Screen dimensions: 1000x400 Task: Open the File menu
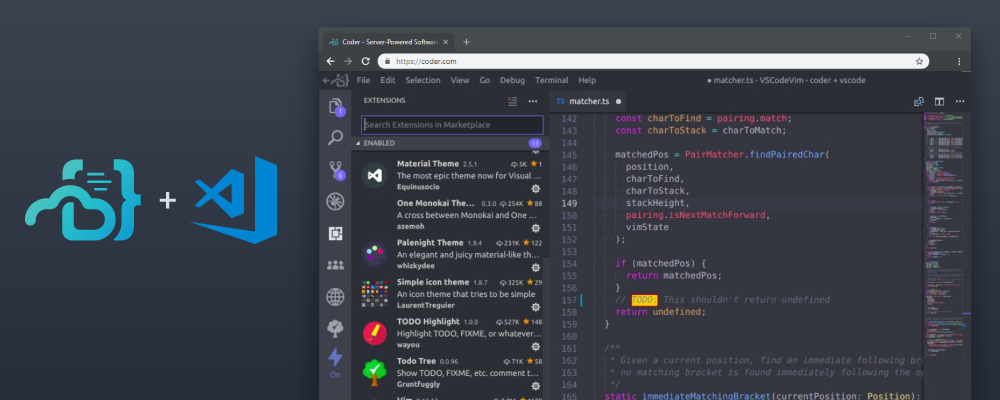[364, 80]
